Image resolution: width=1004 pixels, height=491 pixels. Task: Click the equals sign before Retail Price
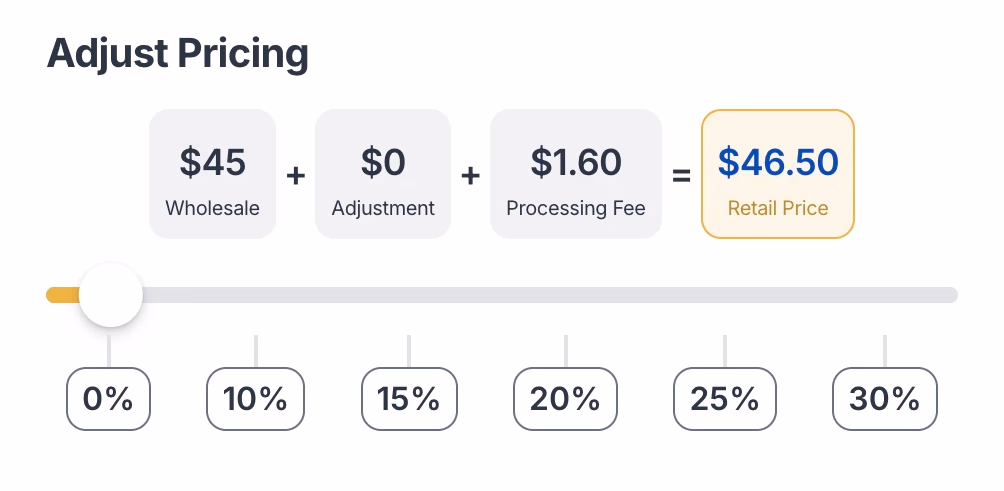coord(681,177)
